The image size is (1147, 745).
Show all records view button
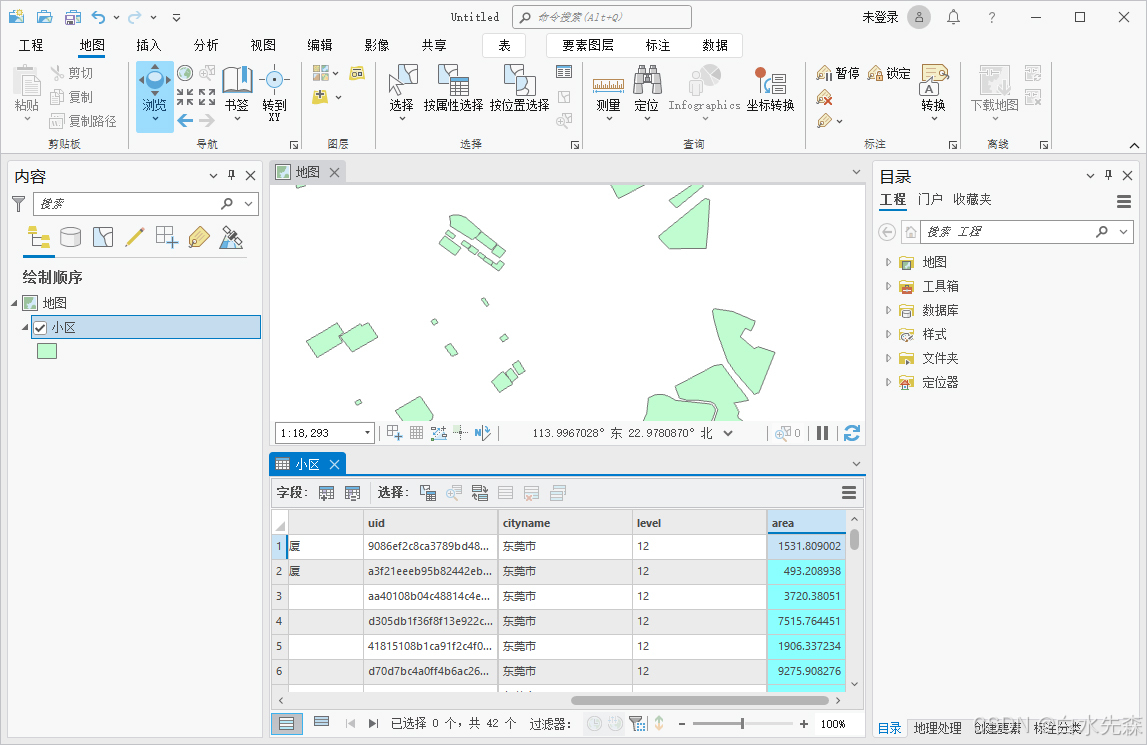click(x=287, y=724)
